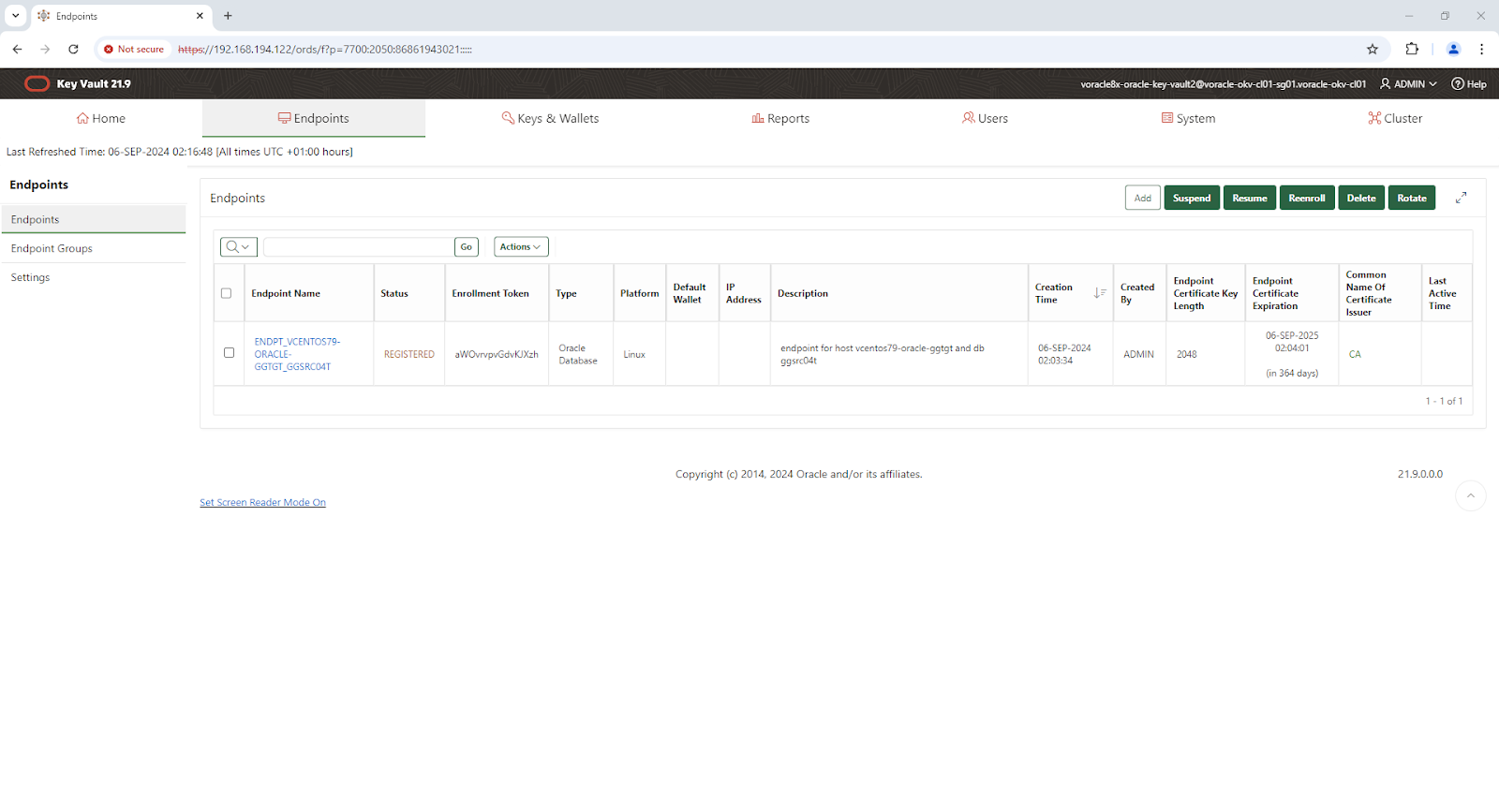1499x812 pixels.
Task: Open the Chrome three-dot menu
Action: [x=1481, y=49]
